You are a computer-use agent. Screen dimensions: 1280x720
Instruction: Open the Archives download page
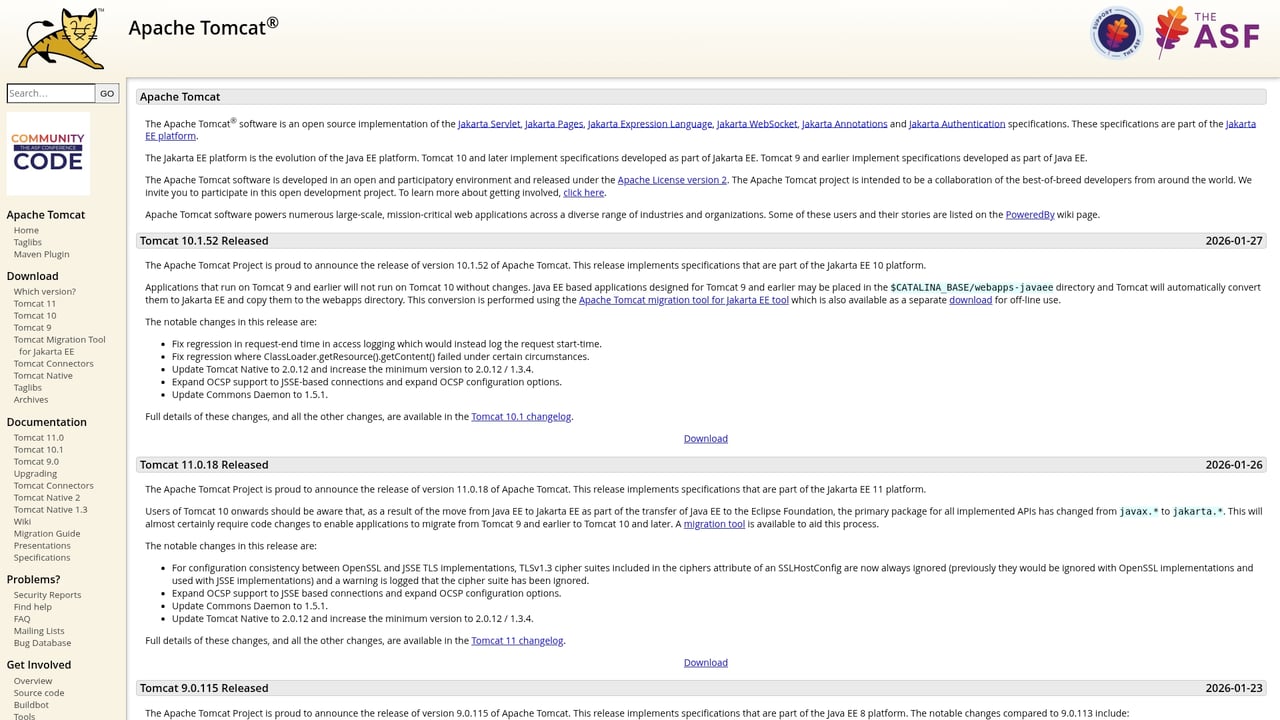tap(30, 399)
